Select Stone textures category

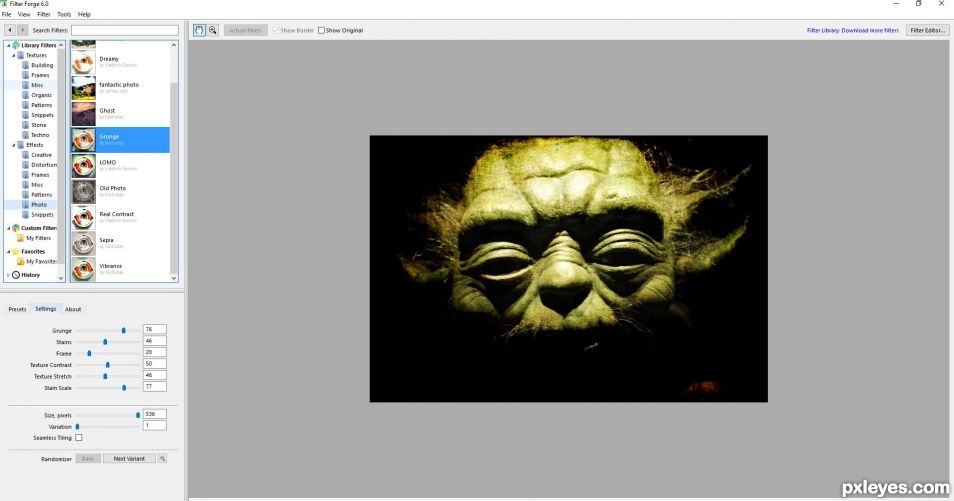point(38,125)
